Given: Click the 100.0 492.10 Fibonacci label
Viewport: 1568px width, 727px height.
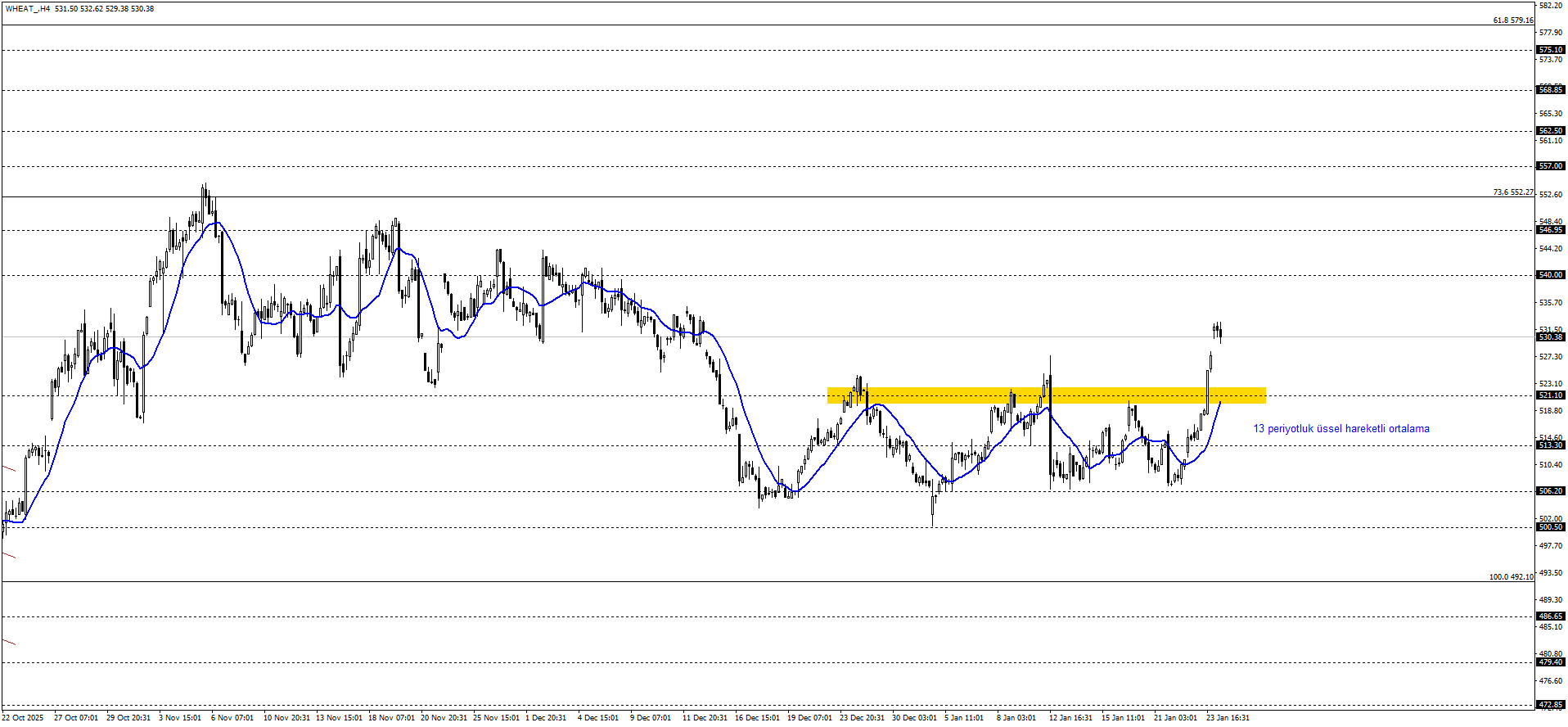Looking at the screenshot, I should [x=1511, y=577].
